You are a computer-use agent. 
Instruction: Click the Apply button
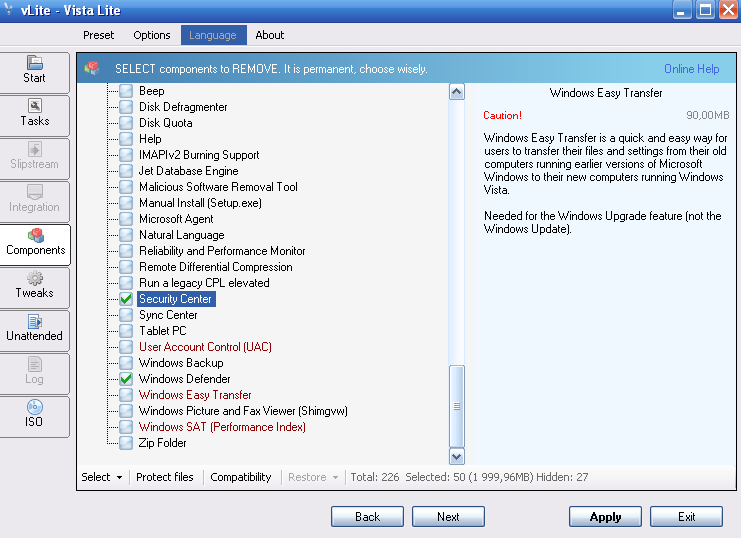pos(605,516)
